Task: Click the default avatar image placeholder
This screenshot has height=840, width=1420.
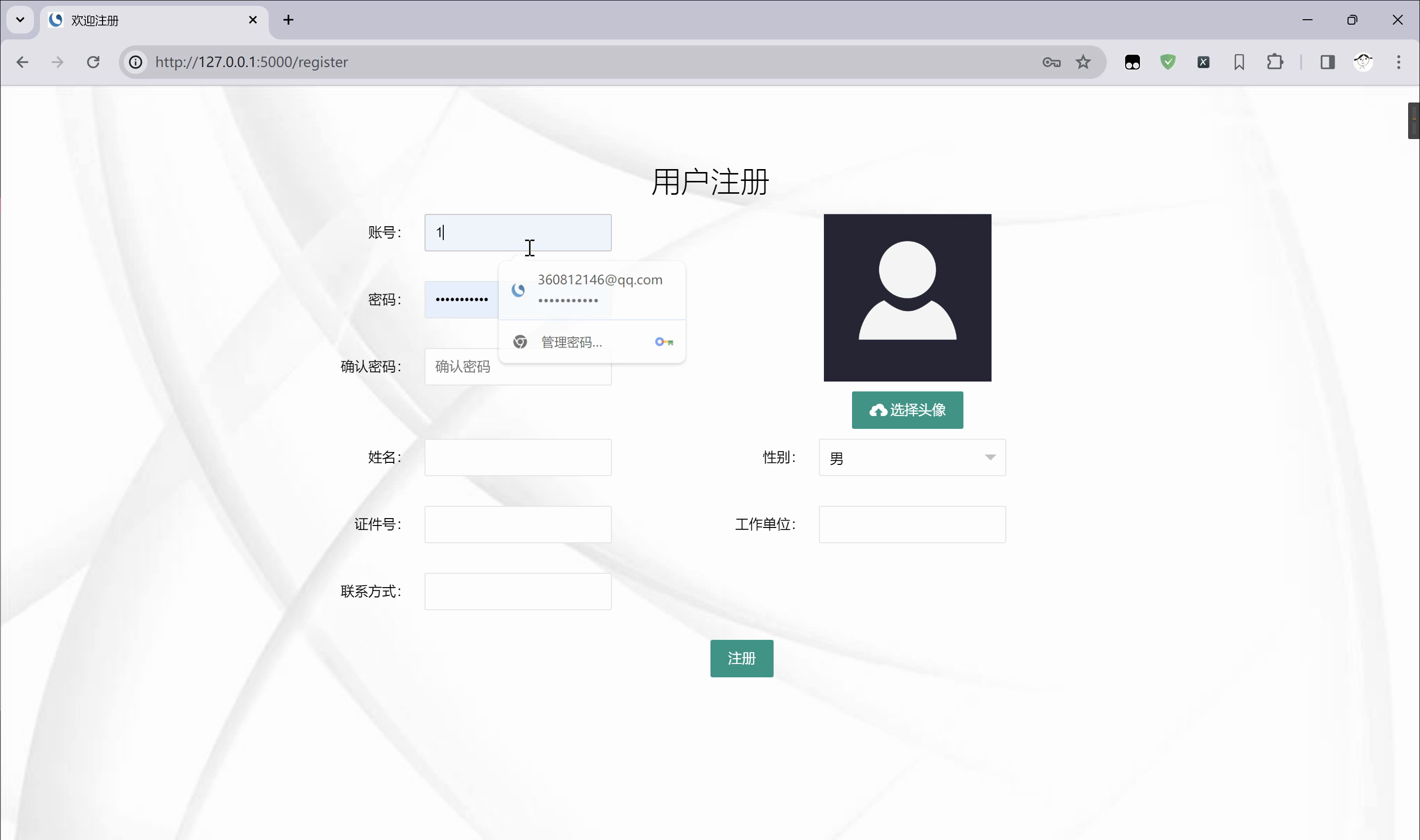Action: tap(907, 298)
